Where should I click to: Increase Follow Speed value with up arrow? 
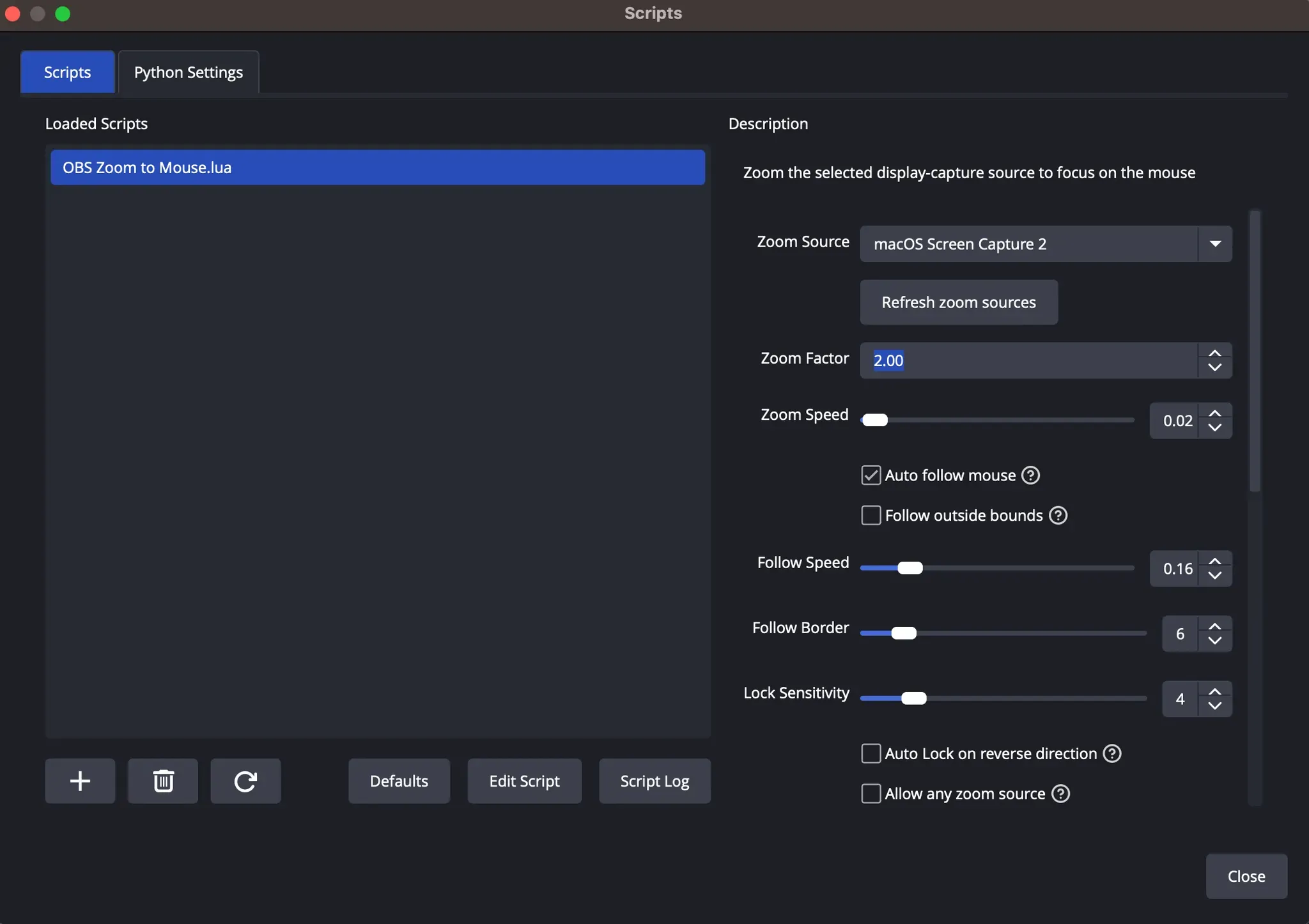tap(1215, 561)
